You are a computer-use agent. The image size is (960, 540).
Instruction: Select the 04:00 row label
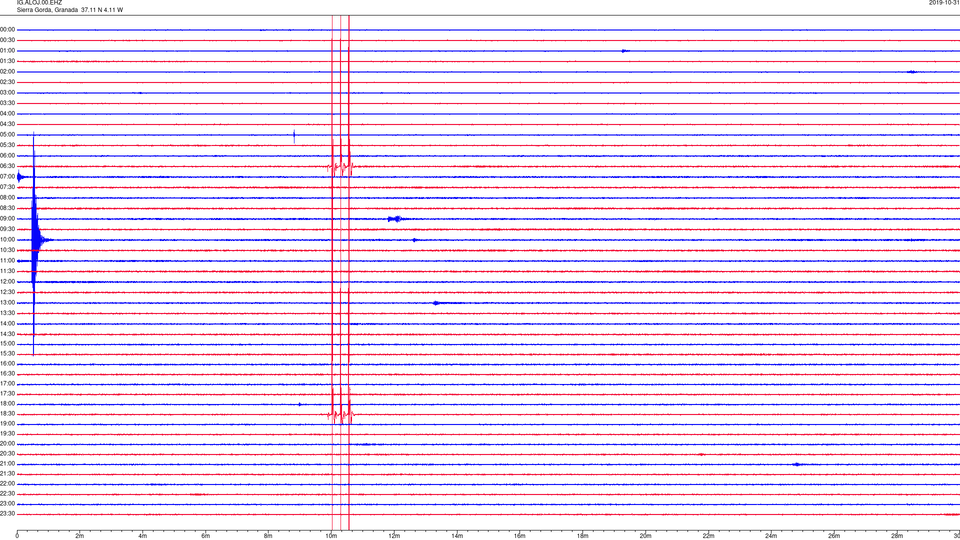pyautogui.click(x=7, y=113)
